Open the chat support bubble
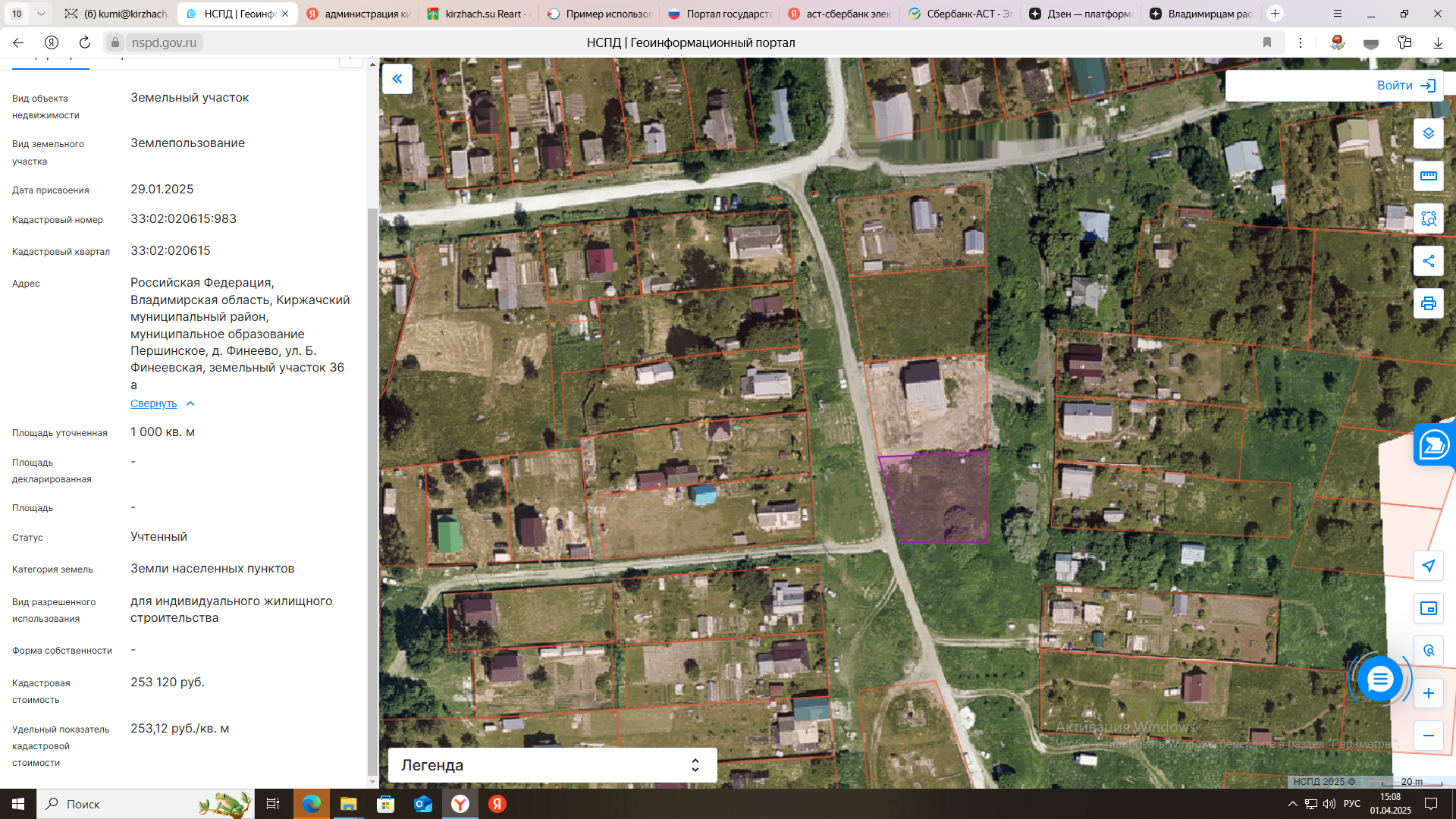This screenshot has height=819, width=1456. 1379,679
